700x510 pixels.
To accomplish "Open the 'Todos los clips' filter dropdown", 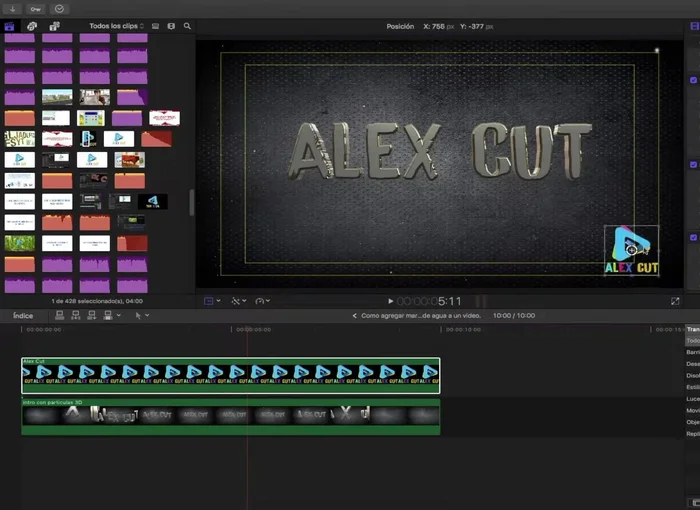I will click(116, 26).
